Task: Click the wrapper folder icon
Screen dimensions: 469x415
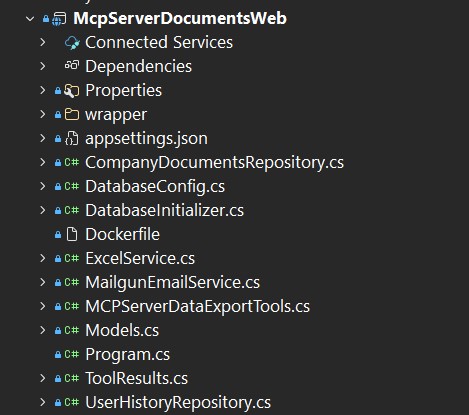Action: pos(72,114)
